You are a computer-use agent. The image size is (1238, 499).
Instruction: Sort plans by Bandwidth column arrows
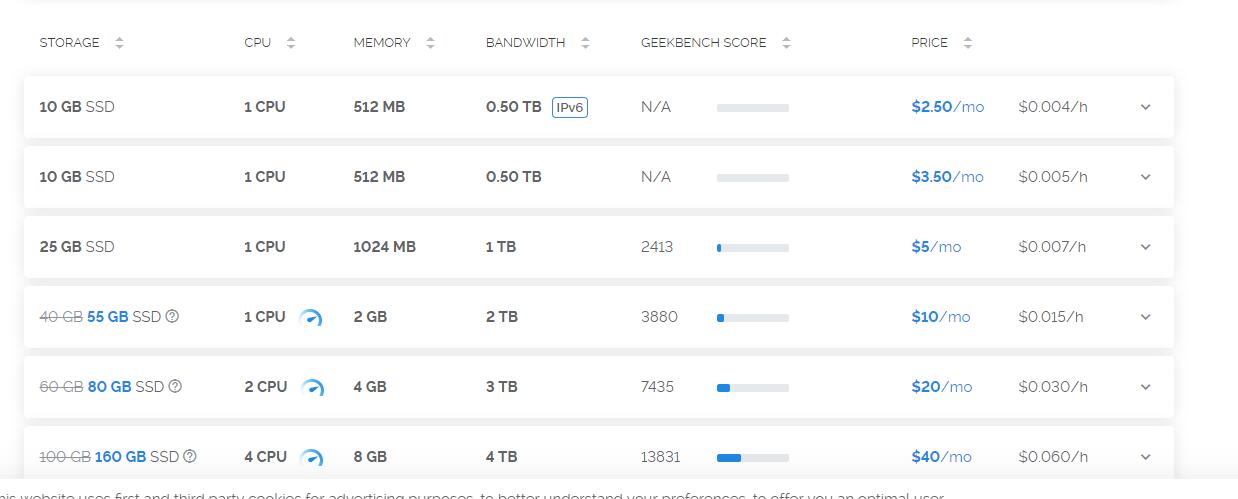pyautogui.click(x=585, y=43)
